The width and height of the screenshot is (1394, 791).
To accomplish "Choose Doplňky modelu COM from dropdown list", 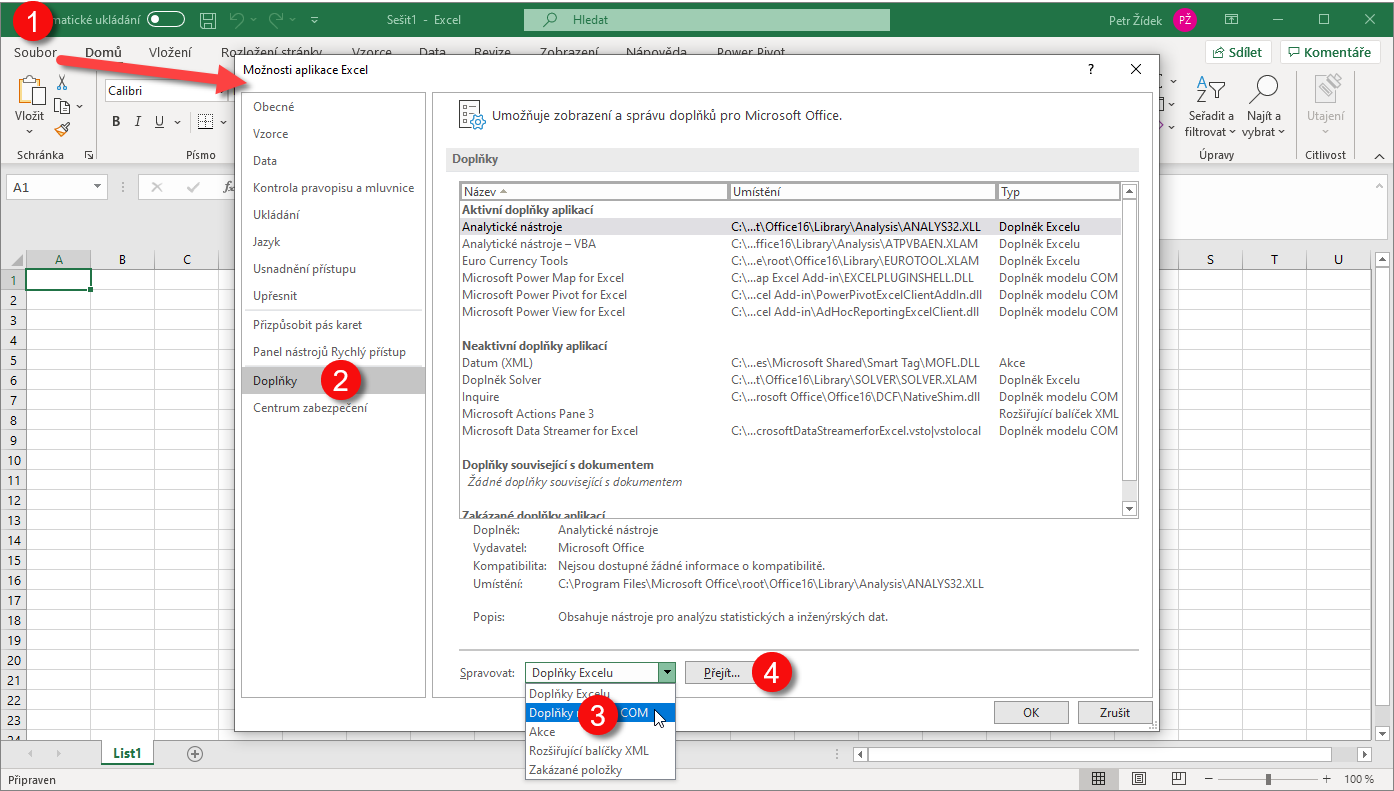I will (600, 713).
